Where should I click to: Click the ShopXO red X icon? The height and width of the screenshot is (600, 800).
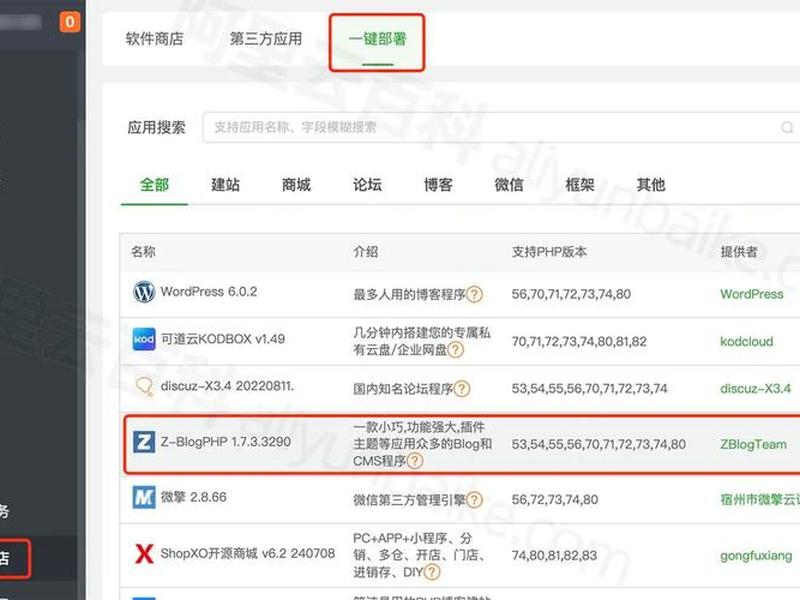(x=144, y=554)
